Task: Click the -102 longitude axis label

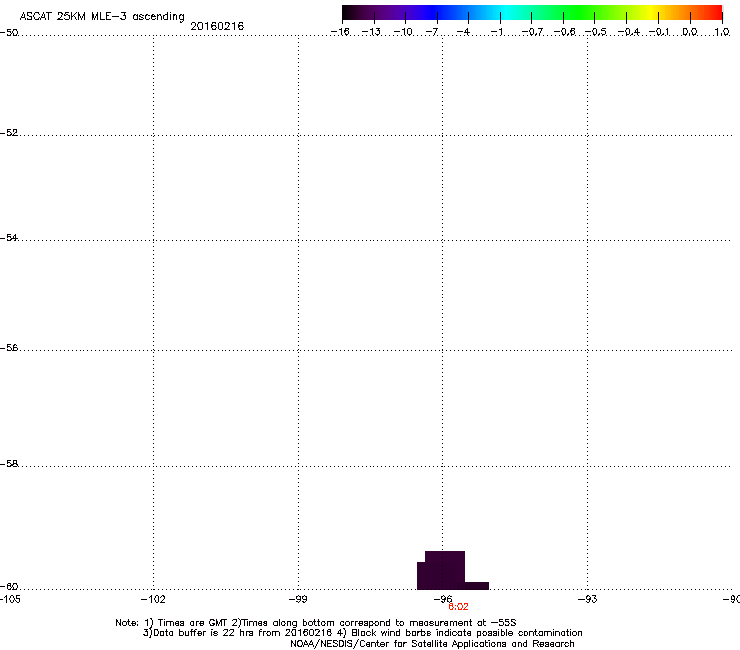Action: [153, 599]
